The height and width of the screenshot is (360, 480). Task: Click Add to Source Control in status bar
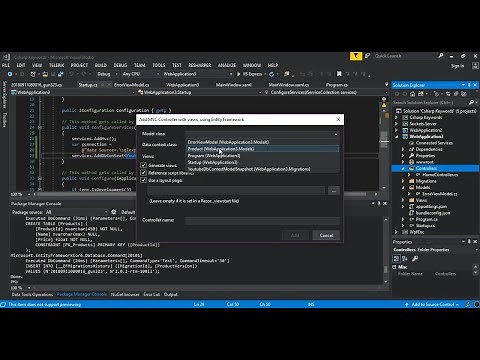(x=433, y=304)
